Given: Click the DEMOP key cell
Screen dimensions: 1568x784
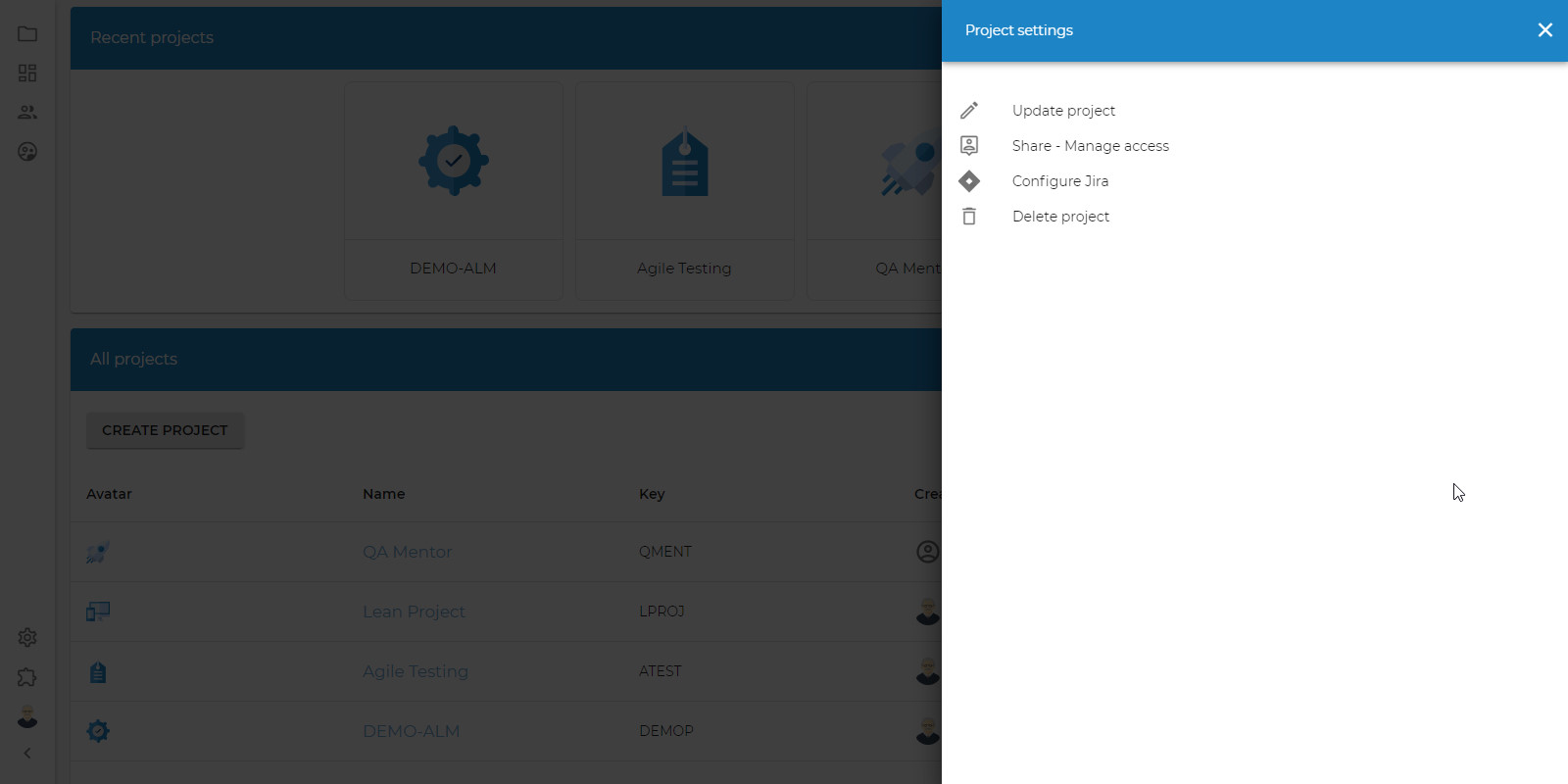Looking at the screenshot, I should coord(666,731).
